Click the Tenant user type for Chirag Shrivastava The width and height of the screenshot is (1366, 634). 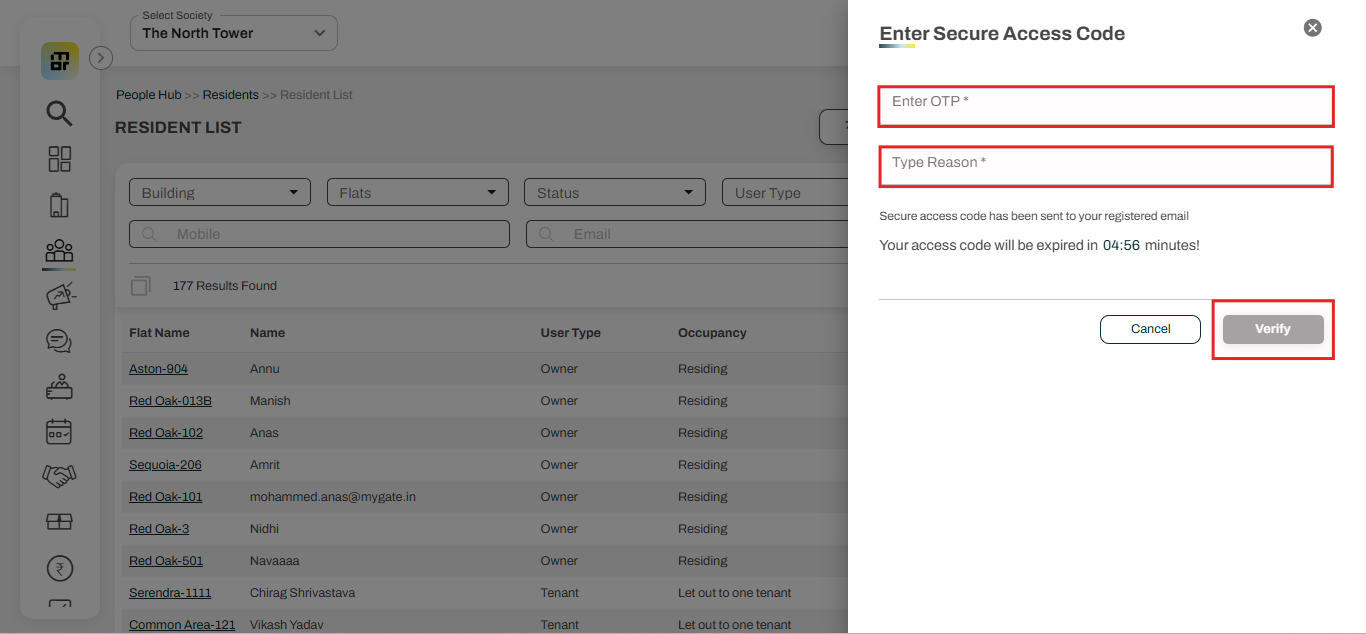point(560,593)
